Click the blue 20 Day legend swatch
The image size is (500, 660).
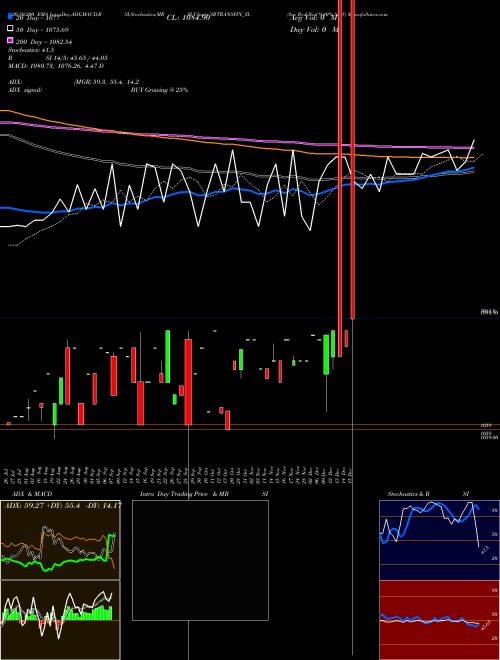[10, 17]
